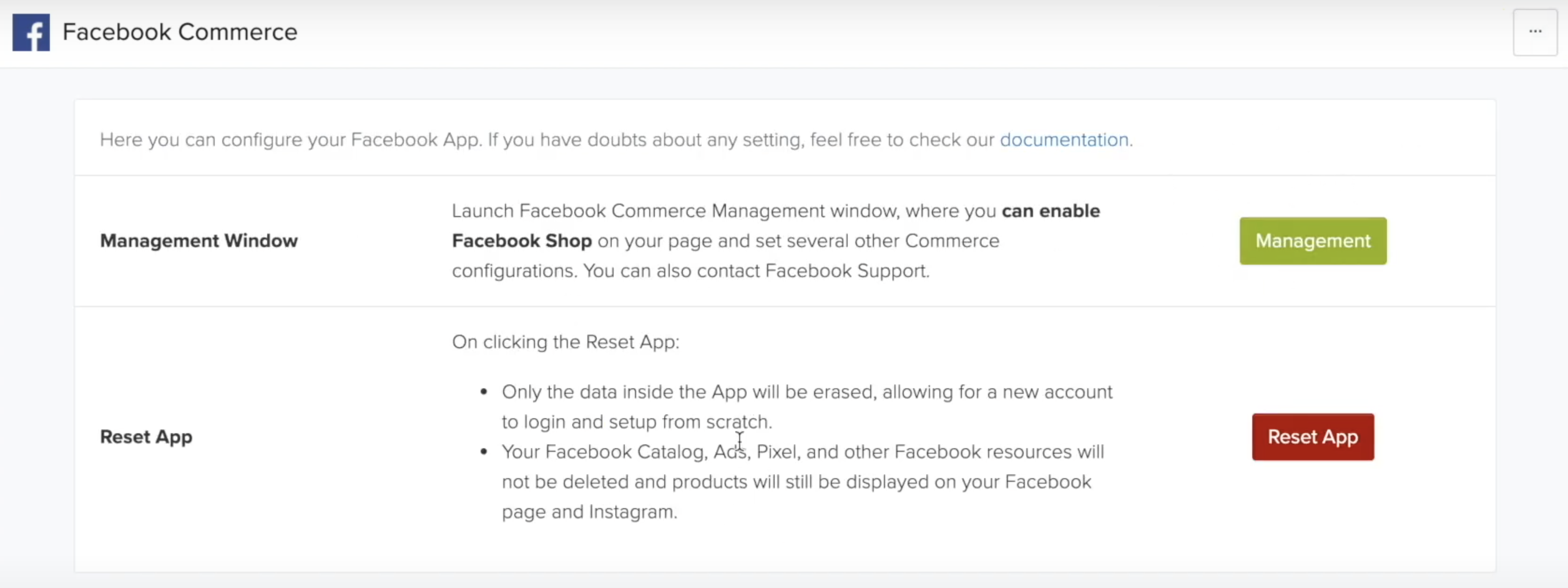Click the bold 'Facebook Shop' text
This screenshot has height=588, width=1568.
coord(522,241)
